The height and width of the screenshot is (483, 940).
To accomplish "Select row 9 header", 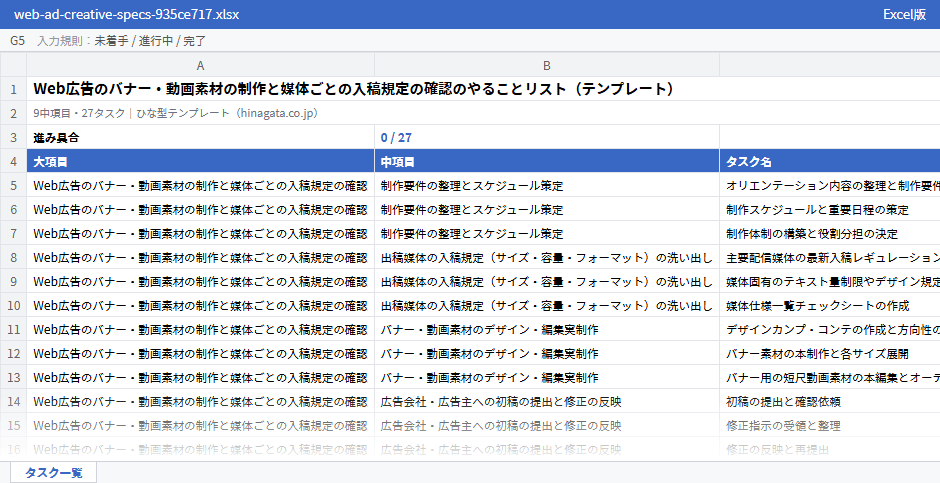I will (x=13, y=281).
